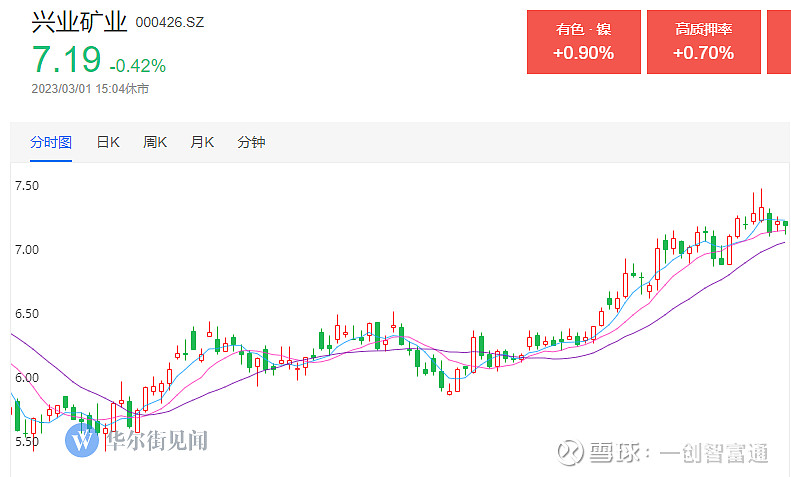Click the 高质押率 +0.70% tile
The height and width of the screenshot is (477, 791).
tap(704, 42)
